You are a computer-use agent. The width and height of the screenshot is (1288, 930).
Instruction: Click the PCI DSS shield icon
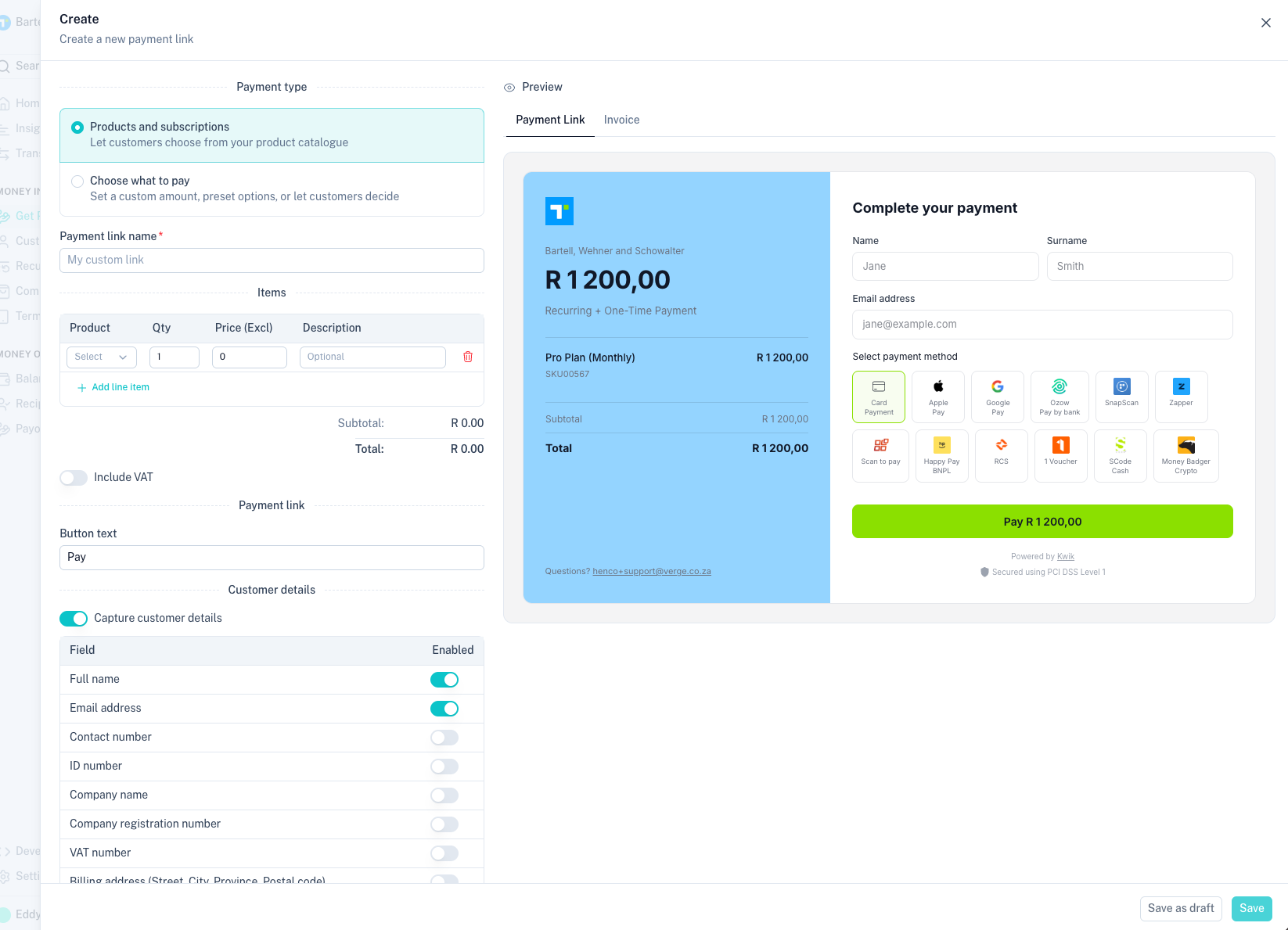click(984, 573)
